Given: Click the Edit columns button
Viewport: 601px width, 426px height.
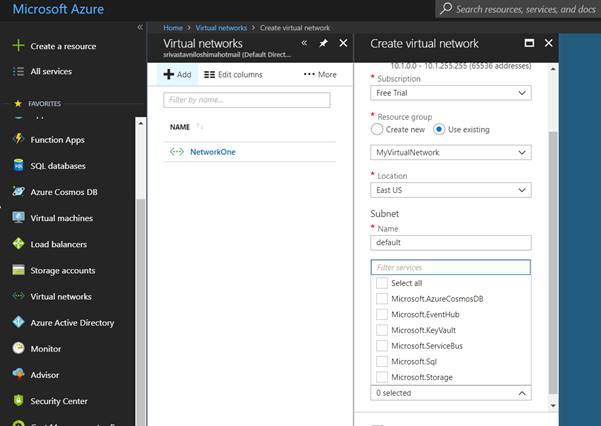Looking at the screenshot, I should click(233, 74).
